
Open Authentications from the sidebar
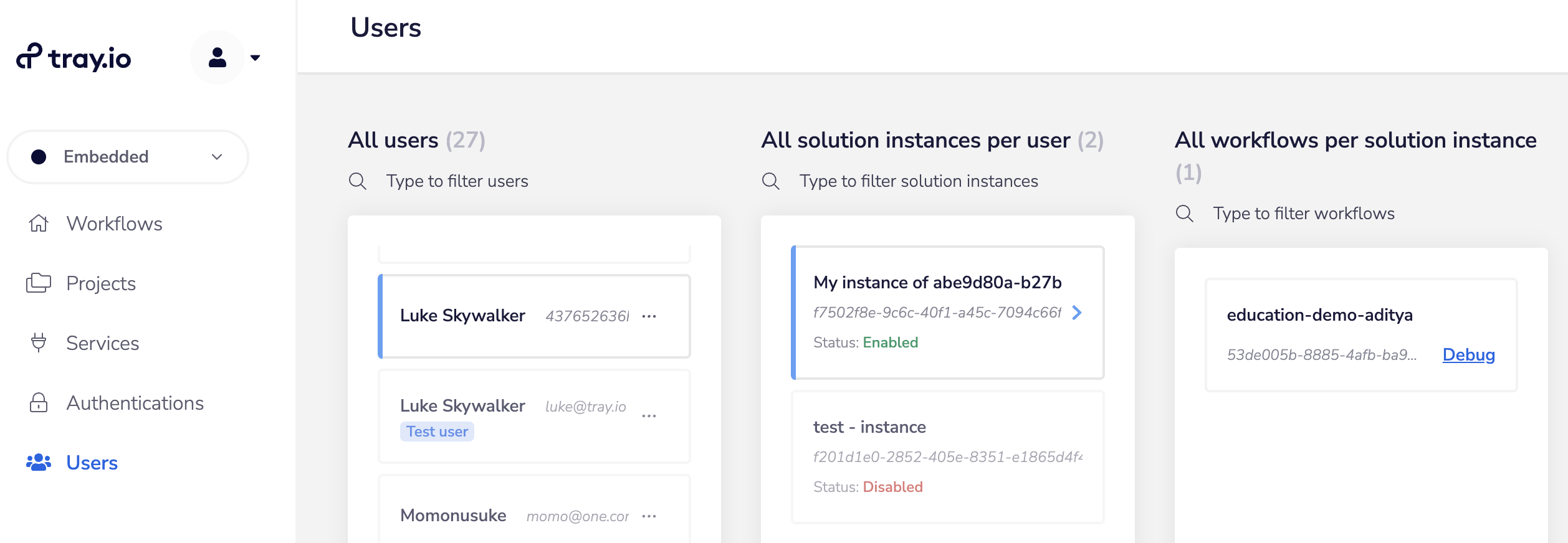(x=135, y=403)
